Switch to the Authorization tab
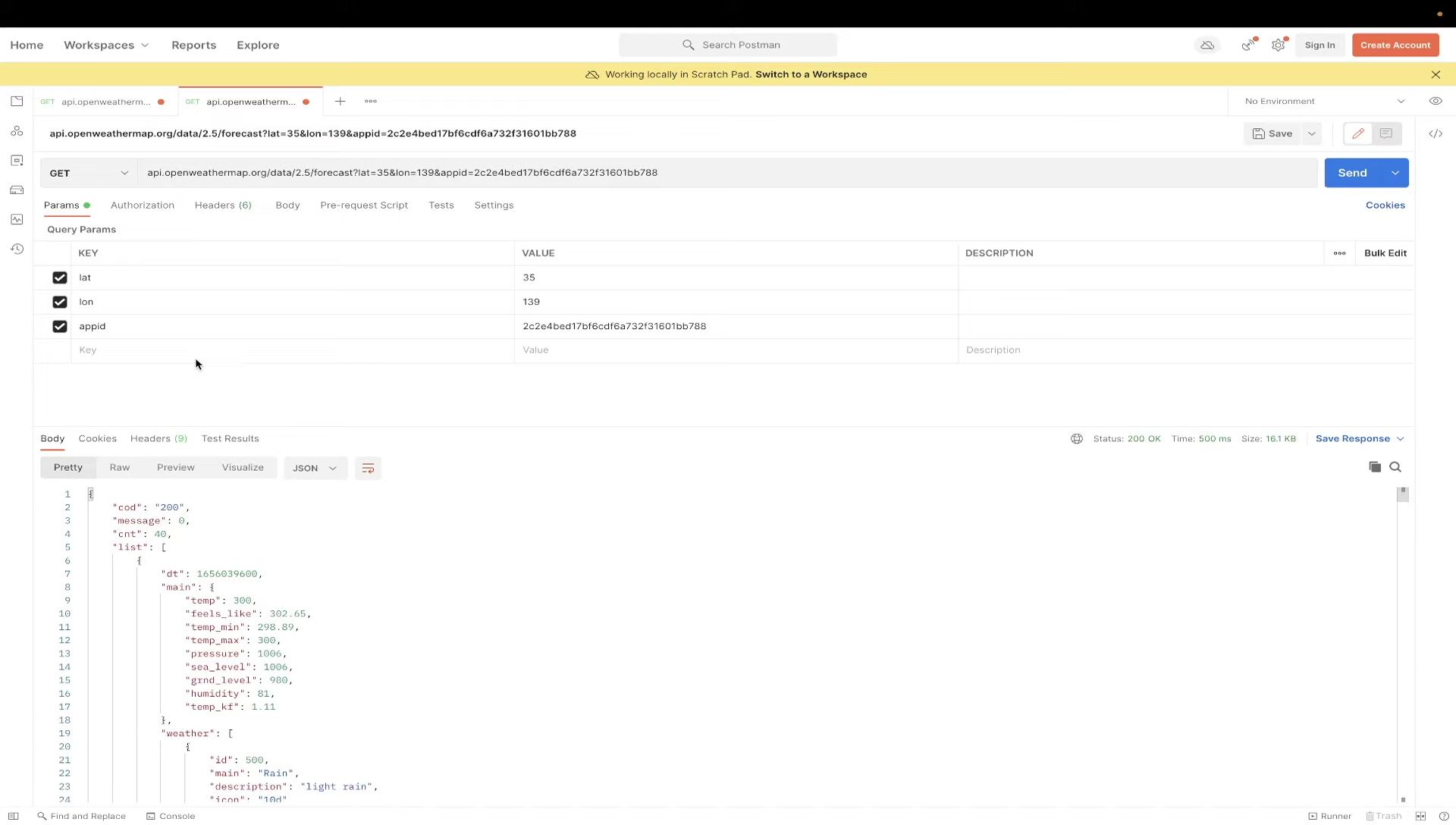Viewport: 1456px width, 825px height. coord(143,205)
